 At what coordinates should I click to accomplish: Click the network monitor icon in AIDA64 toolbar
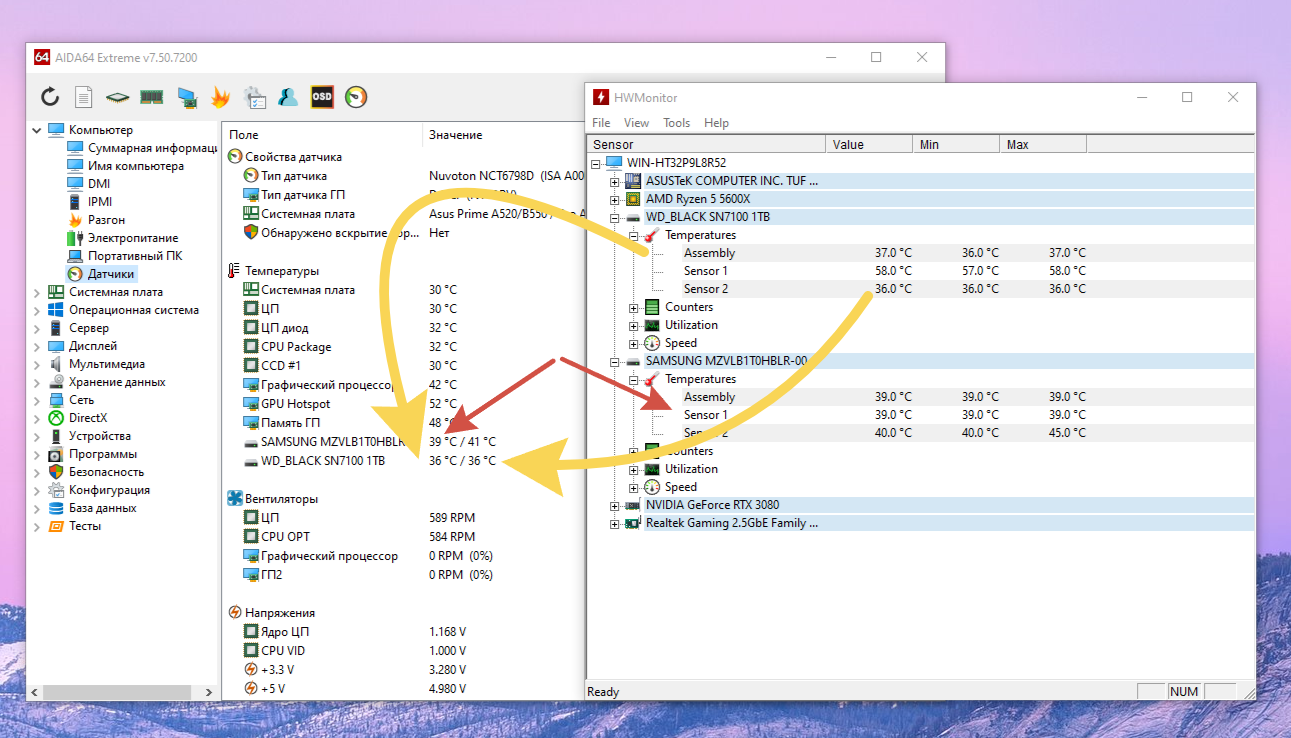click(186, 97)
